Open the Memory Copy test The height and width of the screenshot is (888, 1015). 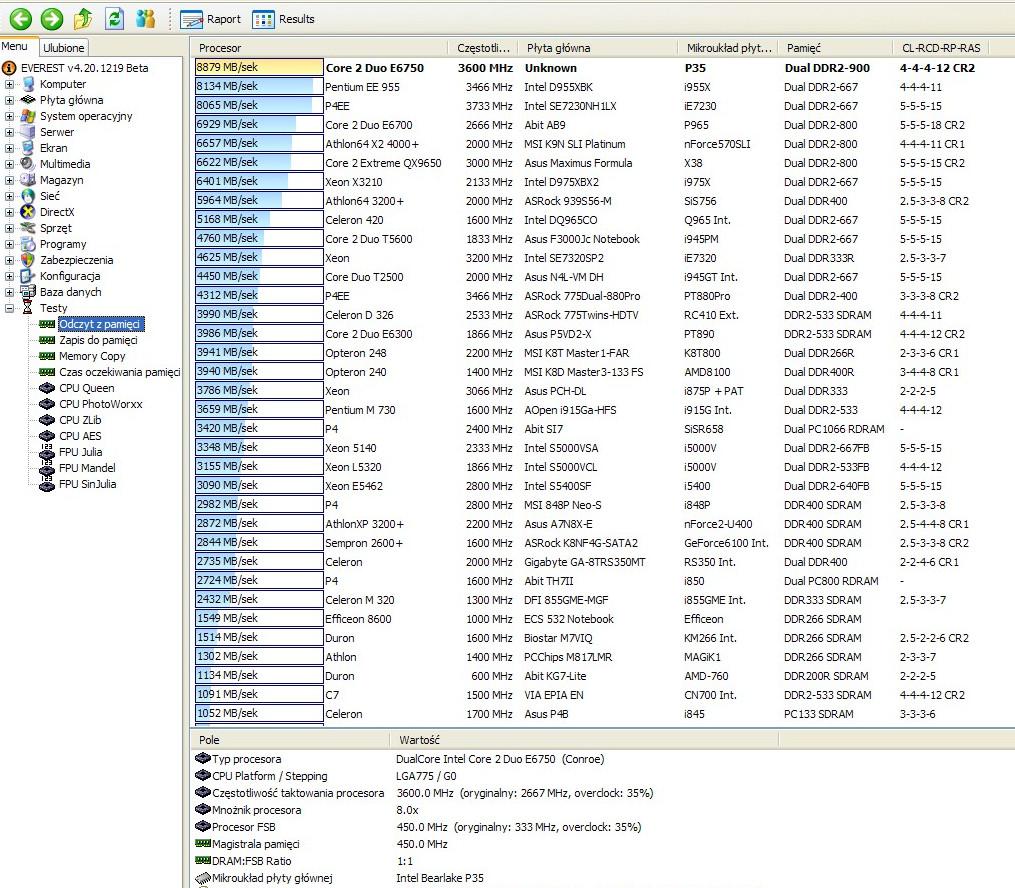(x=92, y=356)
